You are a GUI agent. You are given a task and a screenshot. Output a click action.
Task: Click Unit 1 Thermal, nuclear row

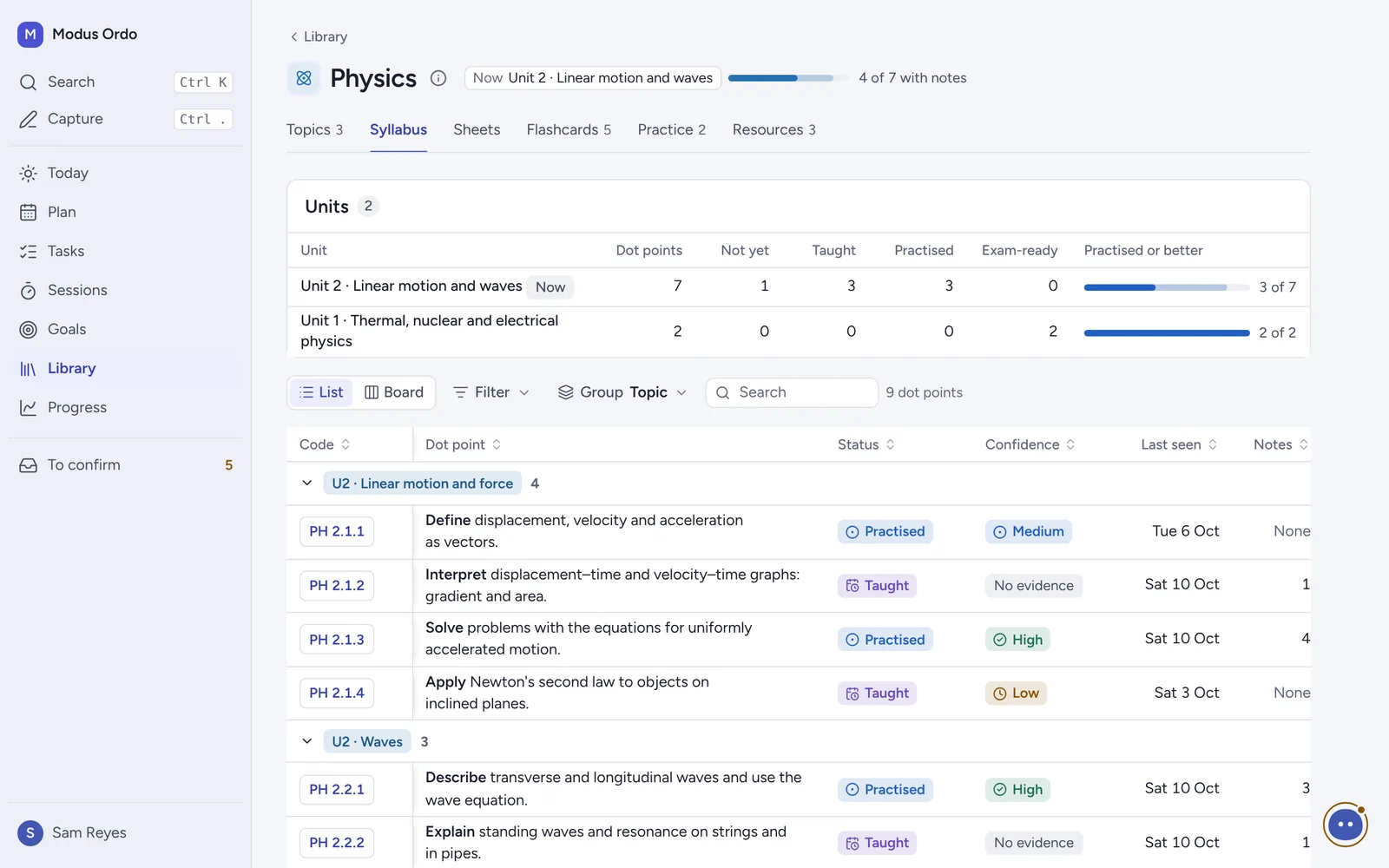799,332
